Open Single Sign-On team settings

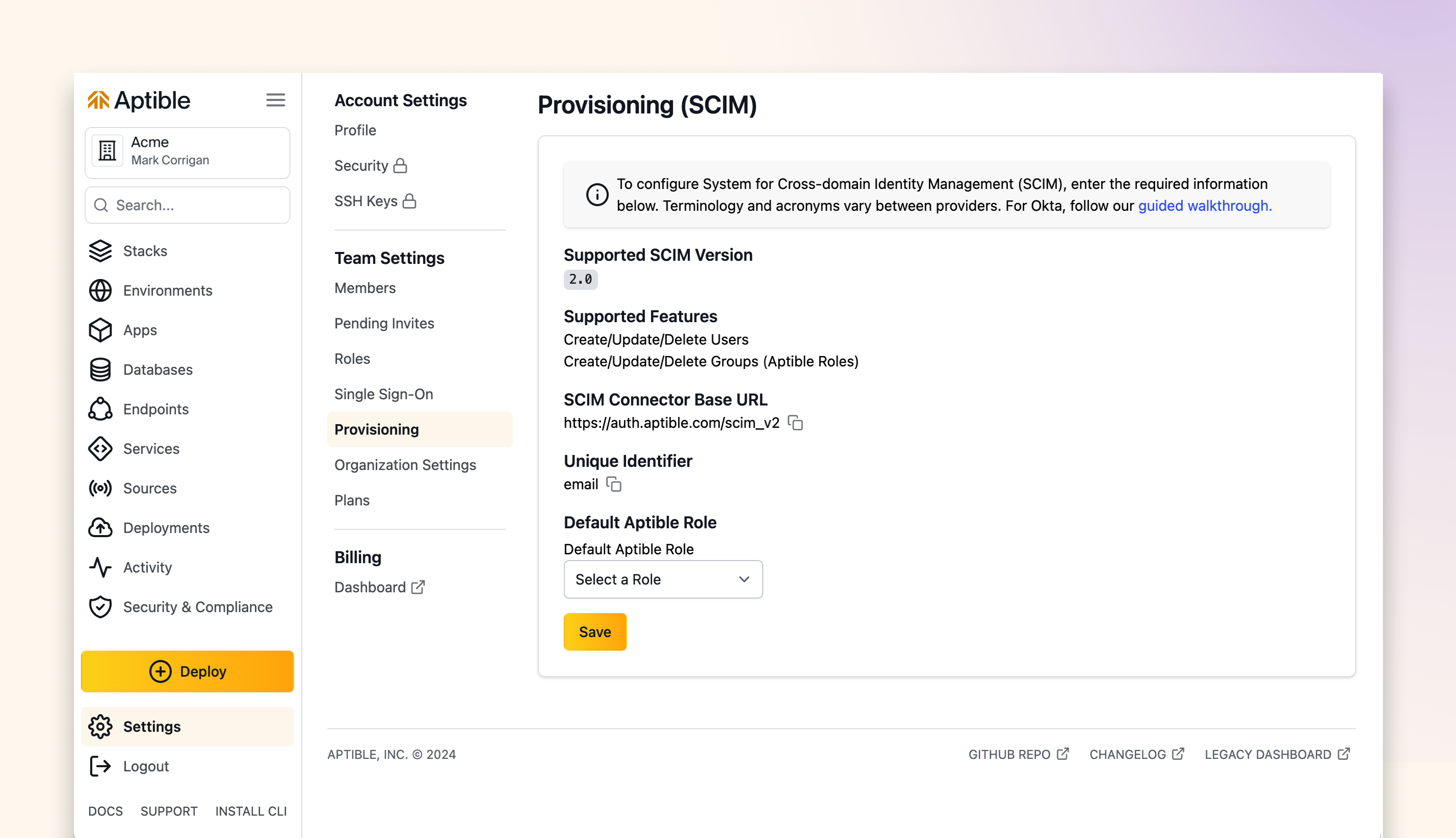point(384,394)
